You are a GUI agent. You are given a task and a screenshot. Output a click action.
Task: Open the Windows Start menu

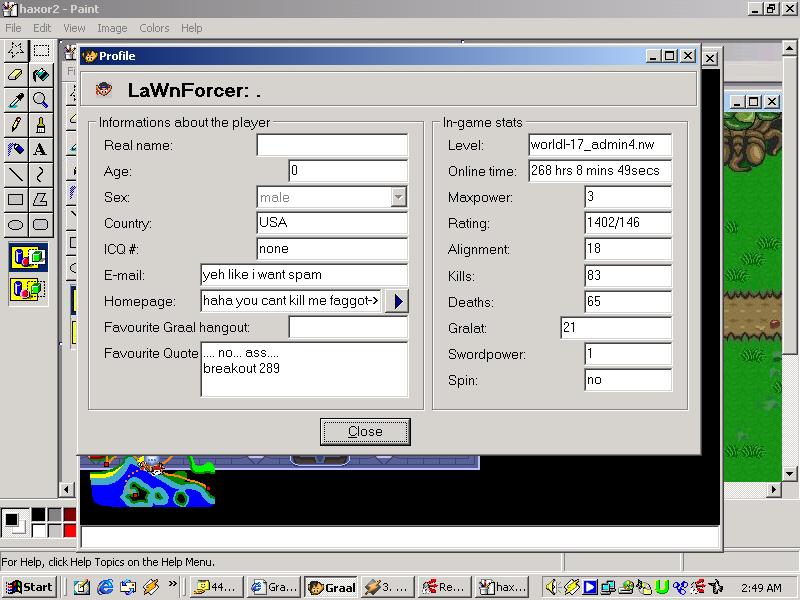point(30,587)
